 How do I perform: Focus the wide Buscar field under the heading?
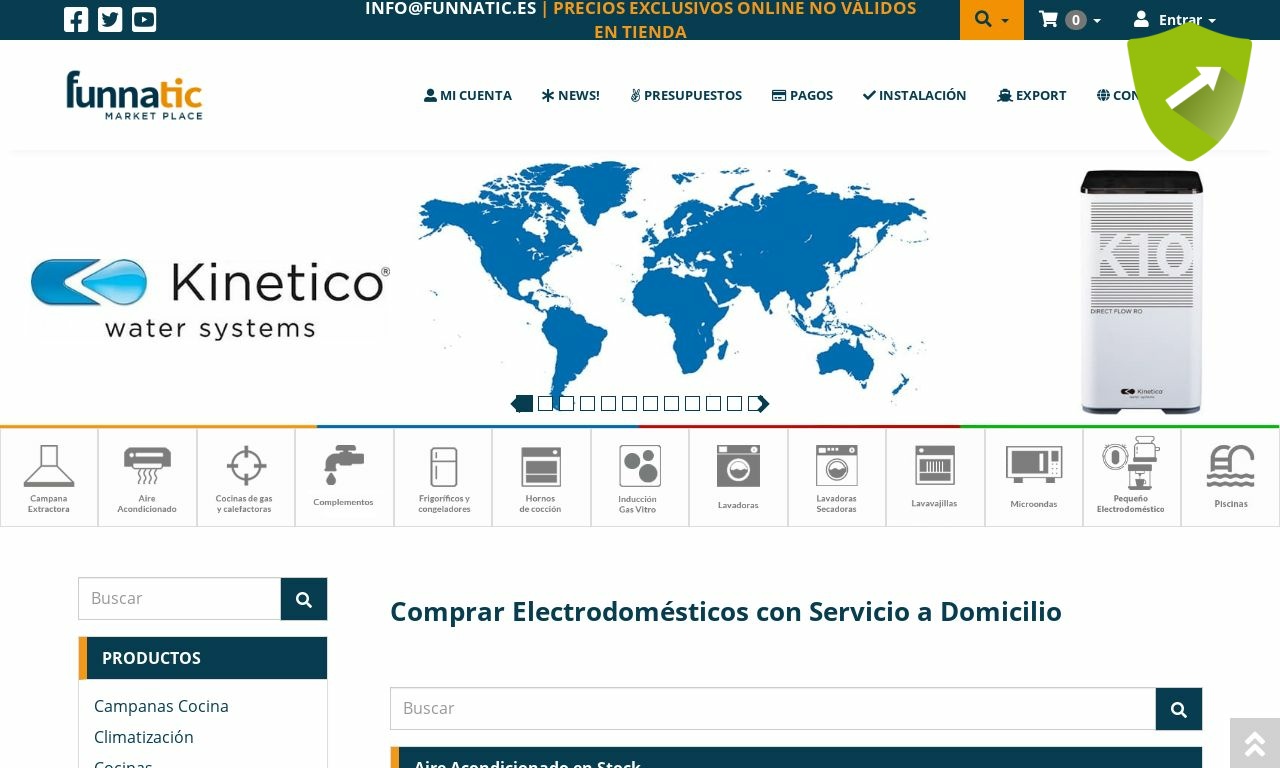773,709
